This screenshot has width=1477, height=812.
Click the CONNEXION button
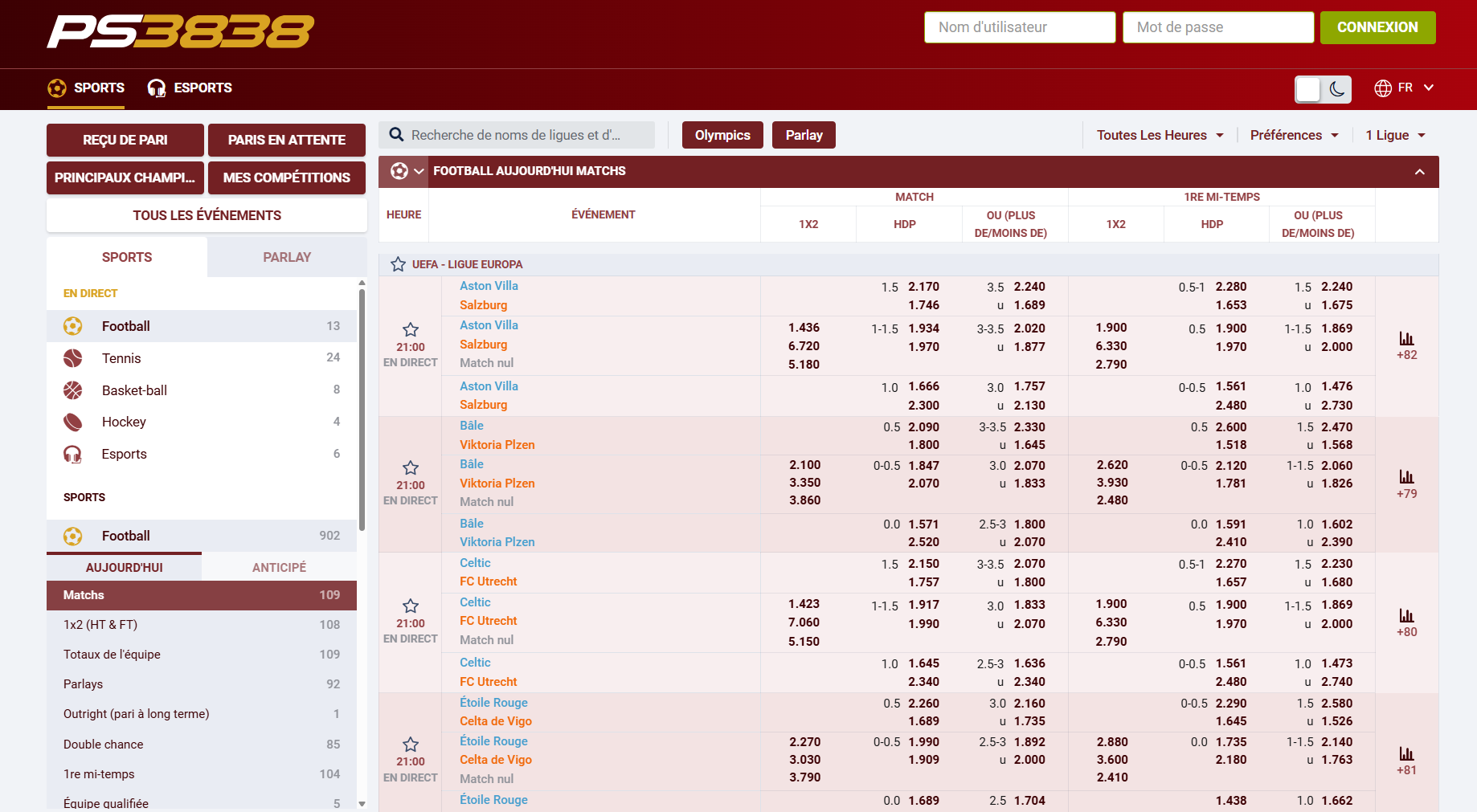1377,27
